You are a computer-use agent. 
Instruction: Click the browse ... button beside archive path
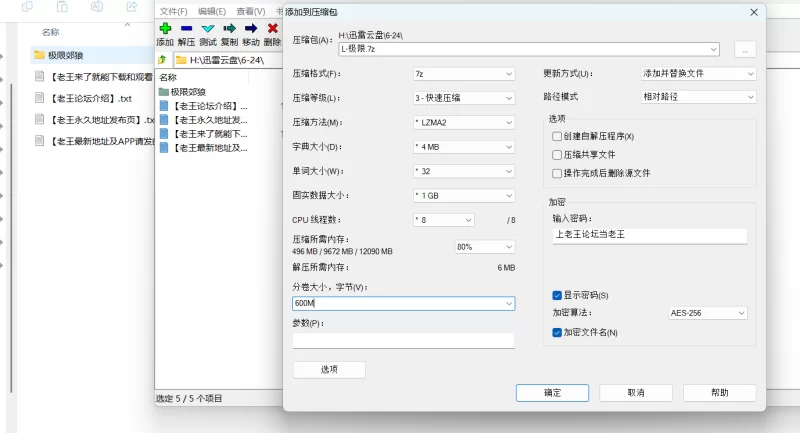[745, 50]
